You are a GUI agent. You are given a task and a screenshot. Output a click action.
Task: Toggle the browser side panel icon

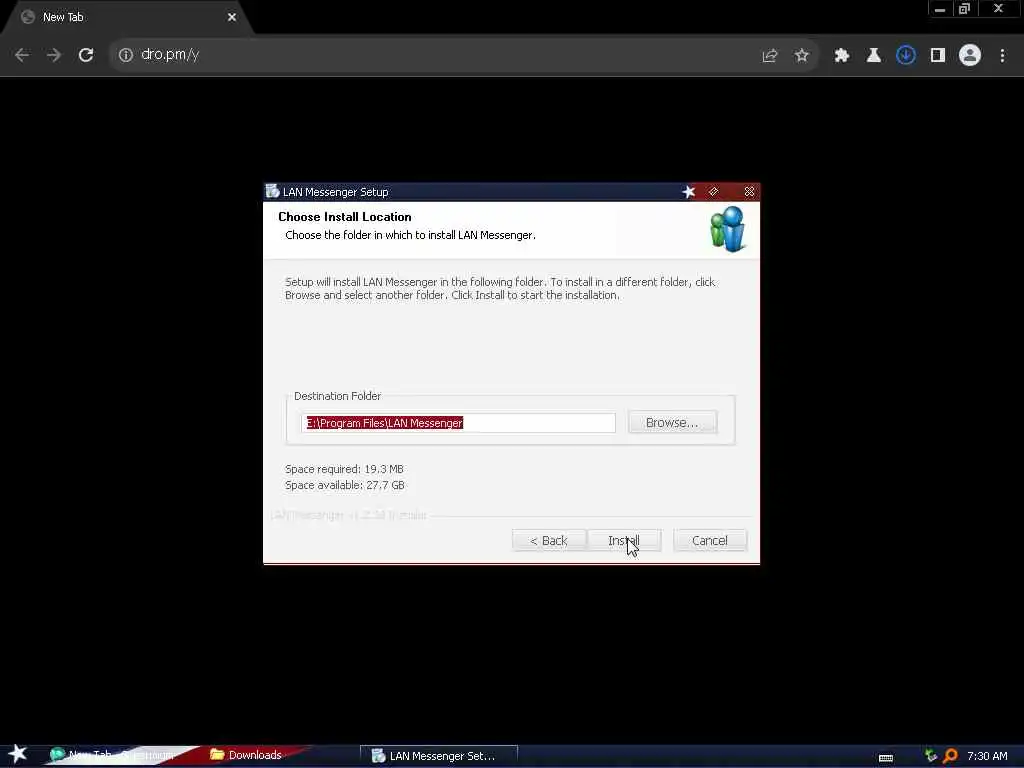tap(938, 56)
